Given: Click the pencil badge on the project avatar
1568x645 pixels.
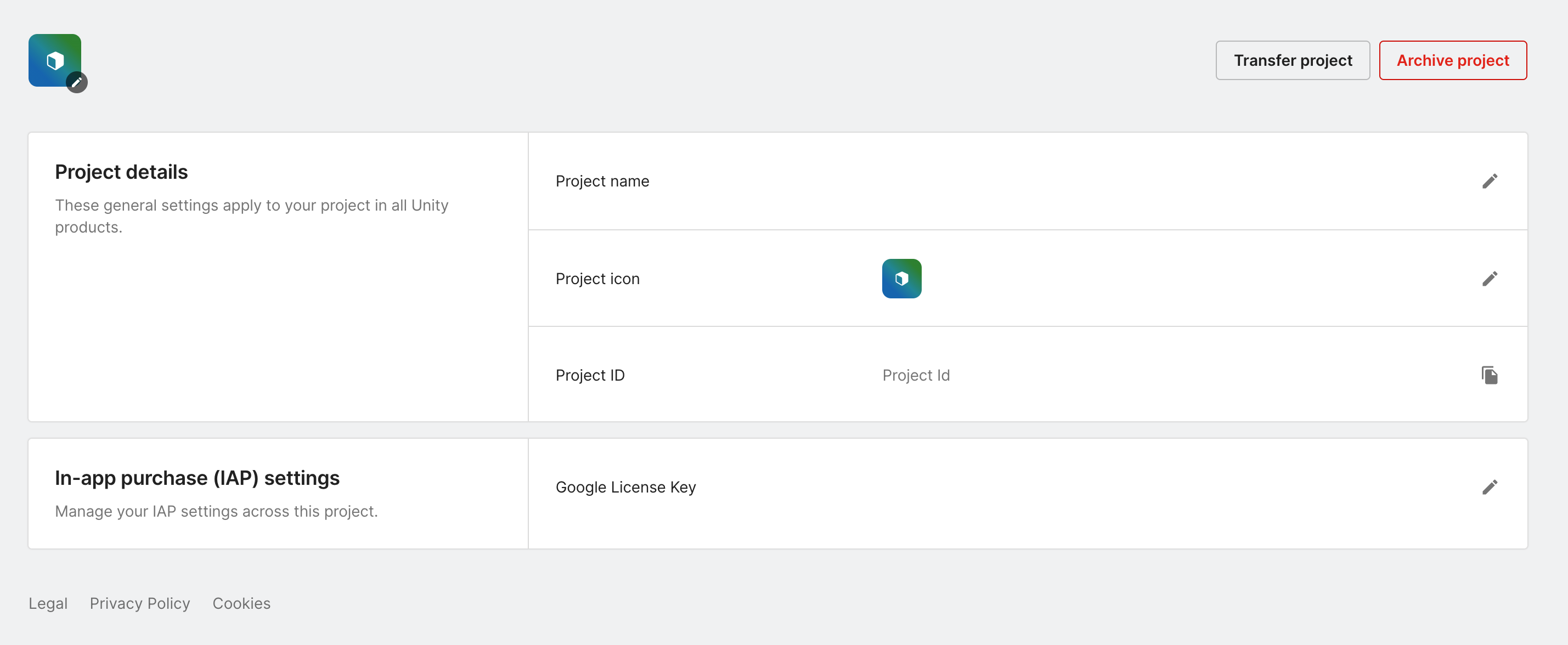Looking at the screenshot, I should pos(76,83).
